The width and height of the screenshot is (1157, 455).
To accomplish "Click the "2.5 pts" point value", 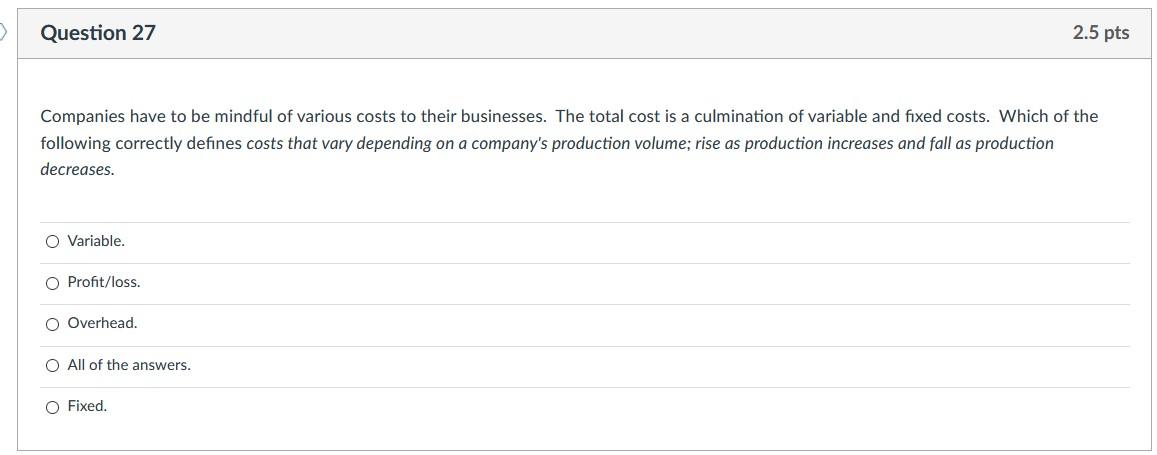I will (1100, 33).
